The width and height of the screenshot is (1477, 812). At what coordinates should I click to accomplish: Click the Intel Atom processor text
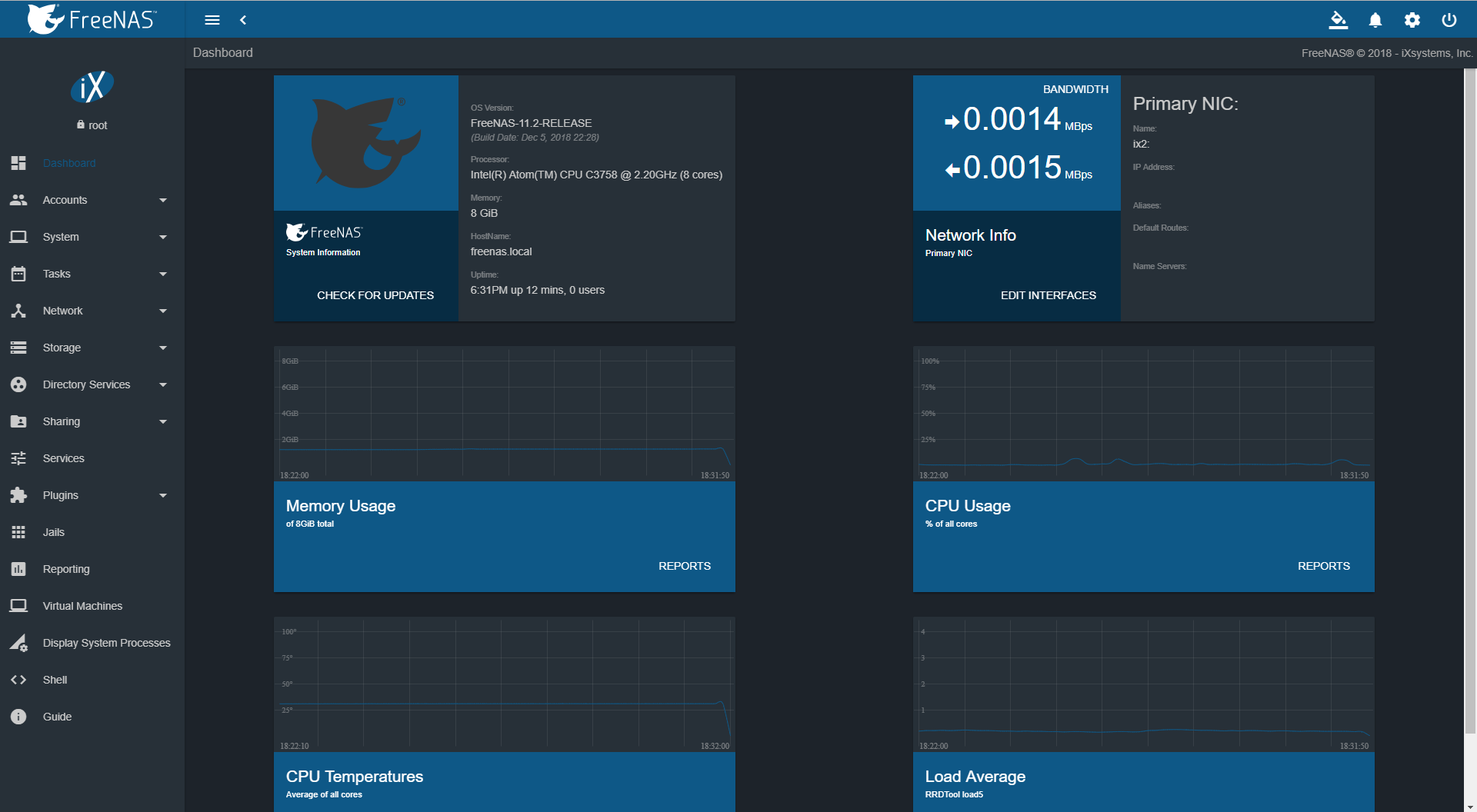pos(597,175)
